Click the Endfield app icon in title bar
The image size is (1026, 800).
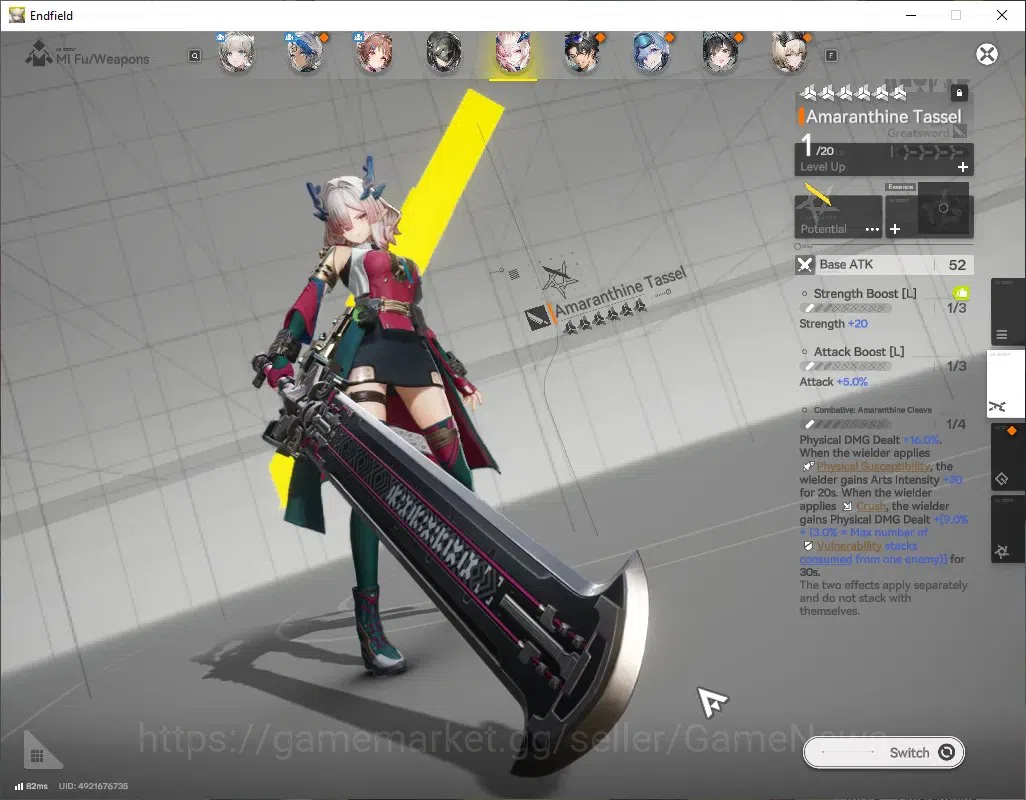click(x=16, y=15)
